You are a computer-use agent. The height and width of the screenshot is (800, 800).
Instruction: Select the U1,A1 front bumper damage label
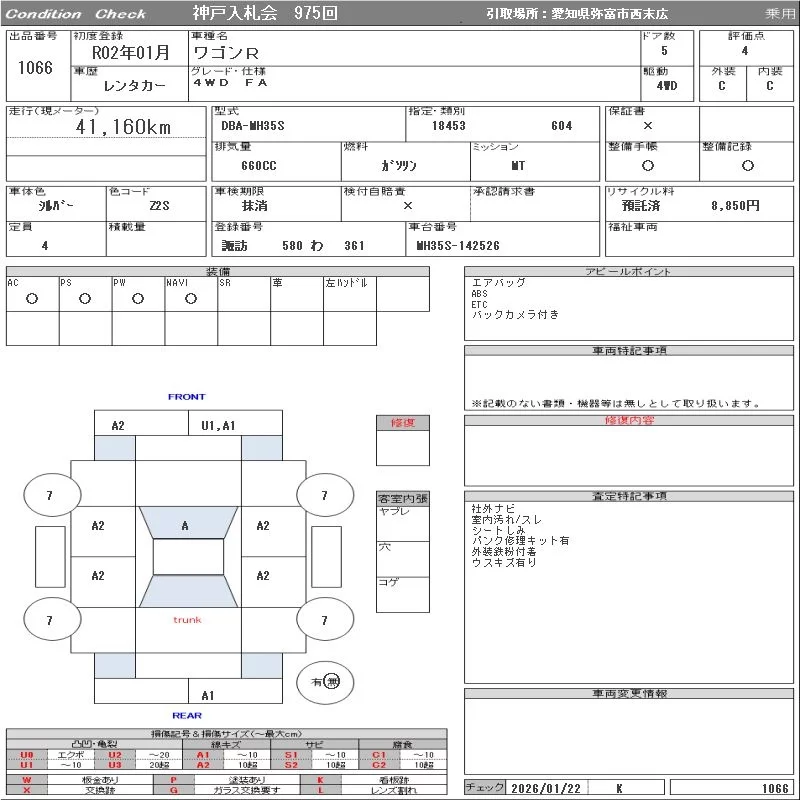pyautogui.click(x=219, y=425)
